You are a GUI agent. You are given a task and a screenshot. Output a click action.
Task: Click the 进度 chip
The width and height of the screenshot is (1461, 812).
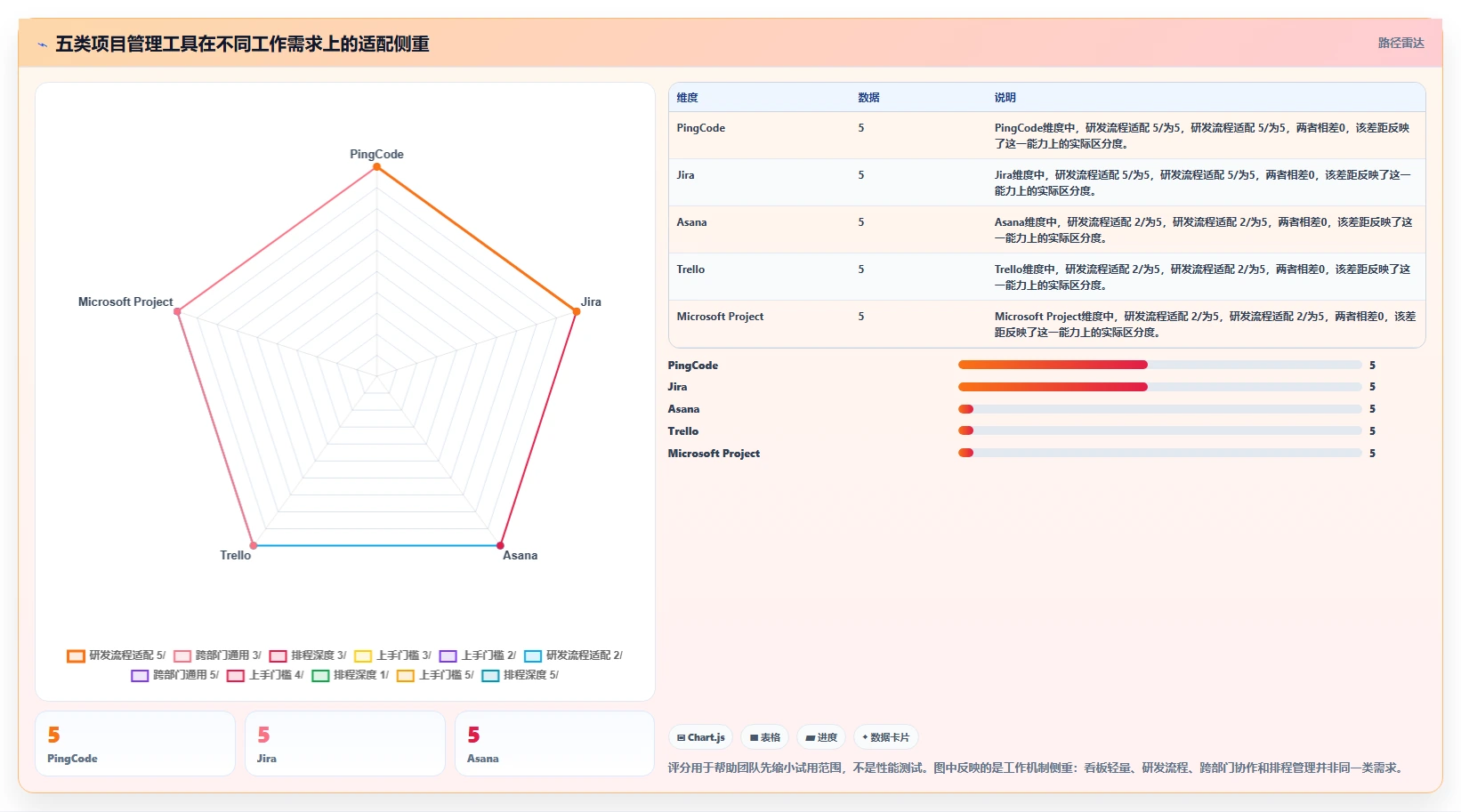tap(821, 737)
